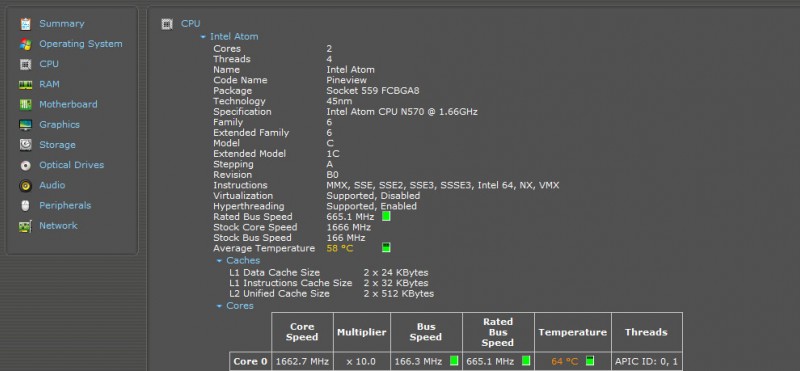Open the Summary section

[62, 23]
